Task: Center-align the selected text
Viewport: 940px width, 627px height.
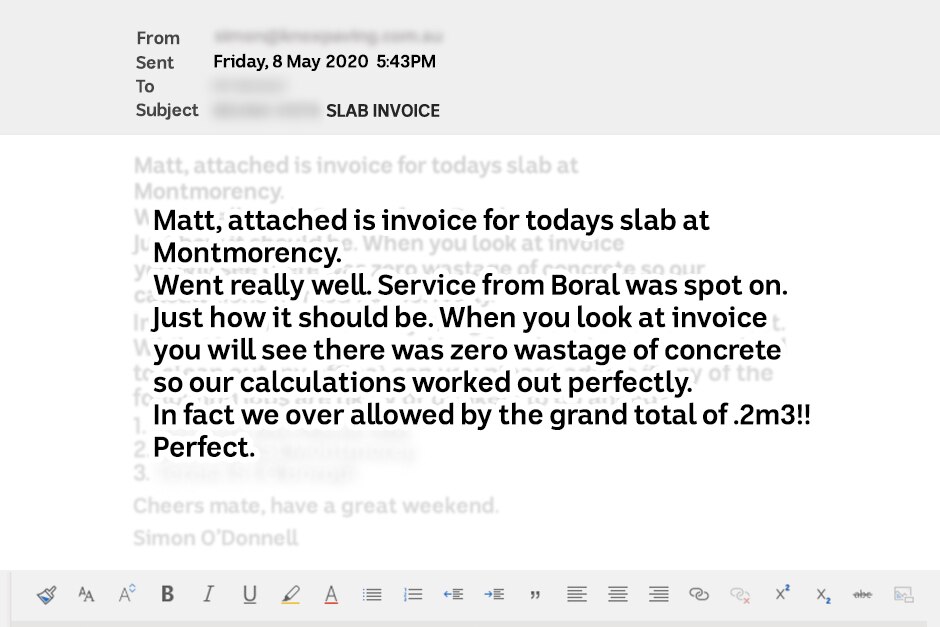Action: [618, 593]
